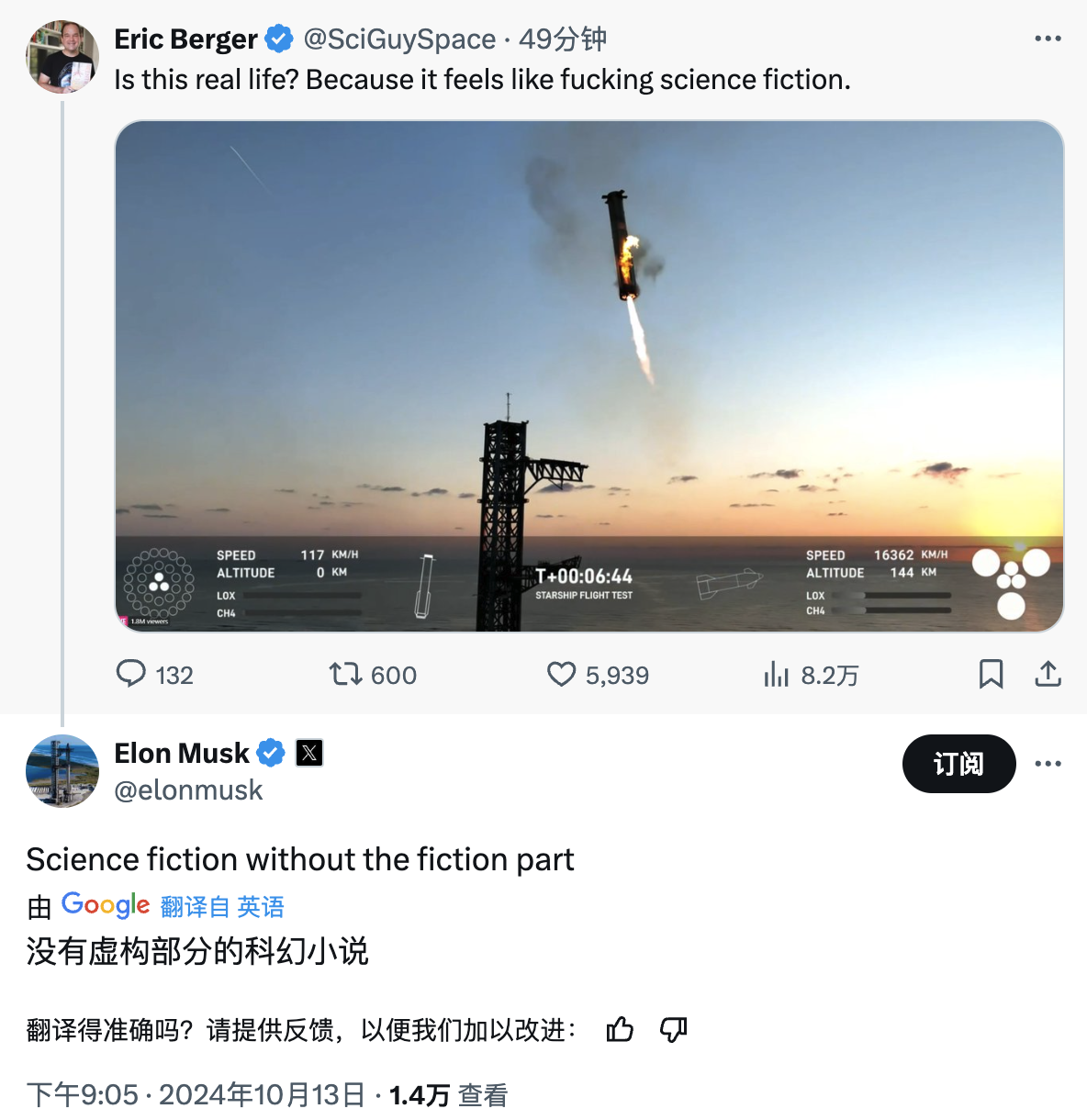Screen dimensions: 1087x1120
Task: Open Eric Berger's profile avatar
Action: pyautogui.click(x=62, y=57)
